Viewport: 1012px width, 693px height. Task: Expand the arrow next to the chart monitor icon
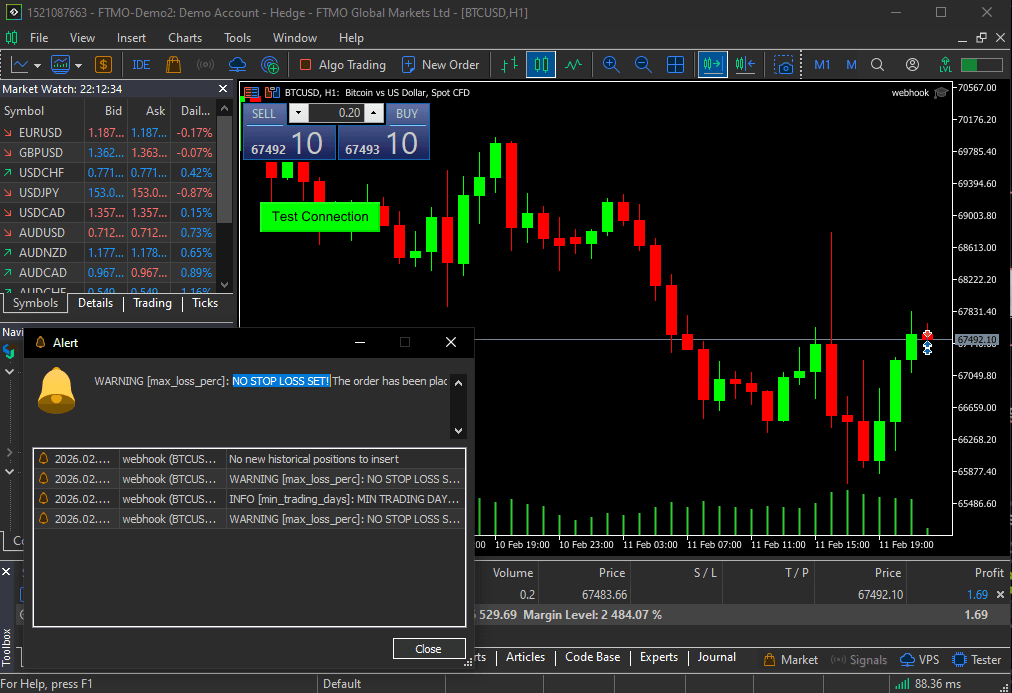pos(78,65)
